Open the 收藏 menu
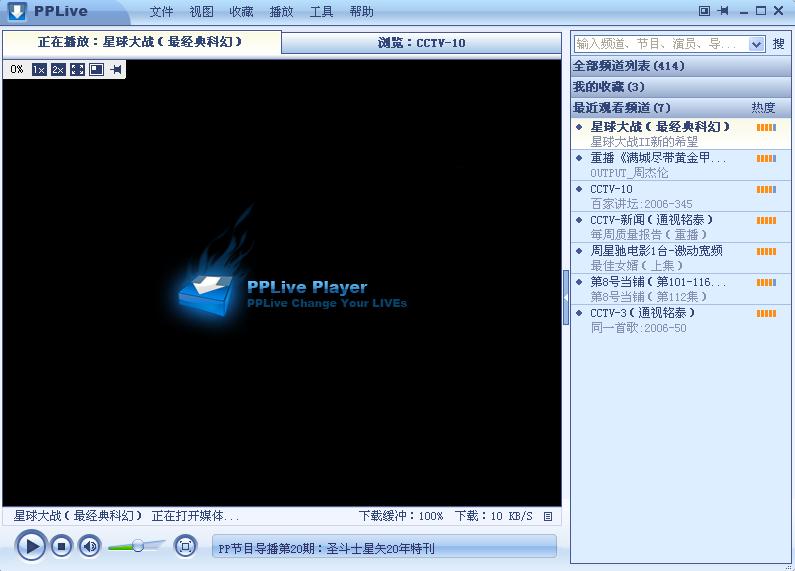 coord(241,11)
